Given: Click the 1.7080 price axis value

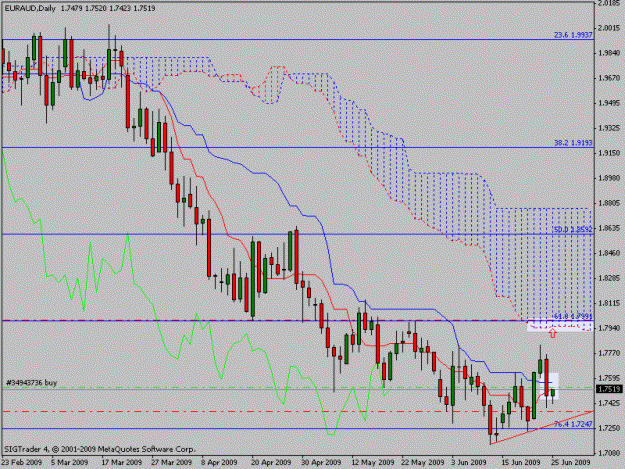Looking at the screenshot, I should click(609, 453).
